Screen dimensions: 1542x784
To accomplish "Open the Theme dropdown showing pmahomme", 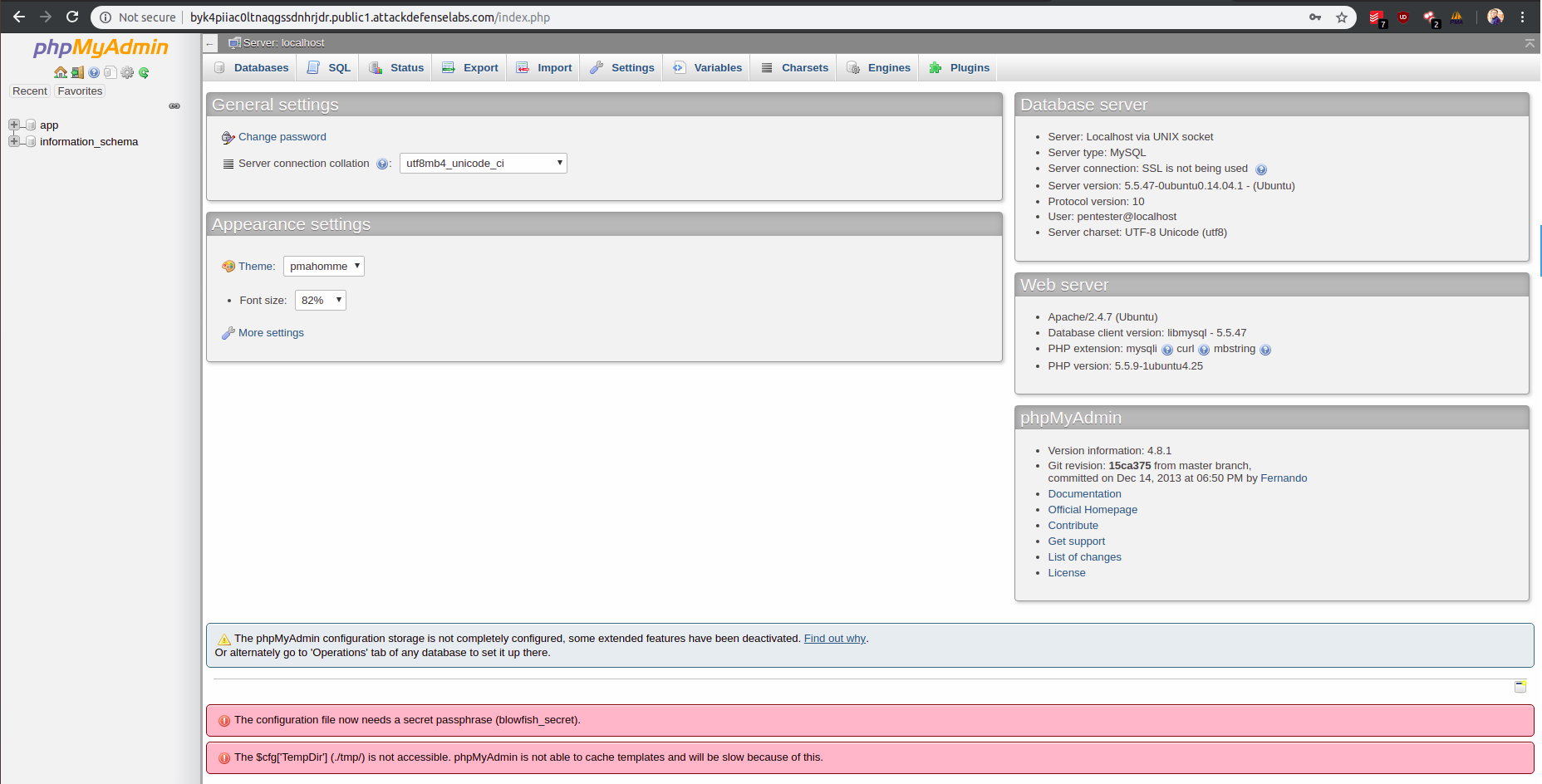I will (324, 267).
